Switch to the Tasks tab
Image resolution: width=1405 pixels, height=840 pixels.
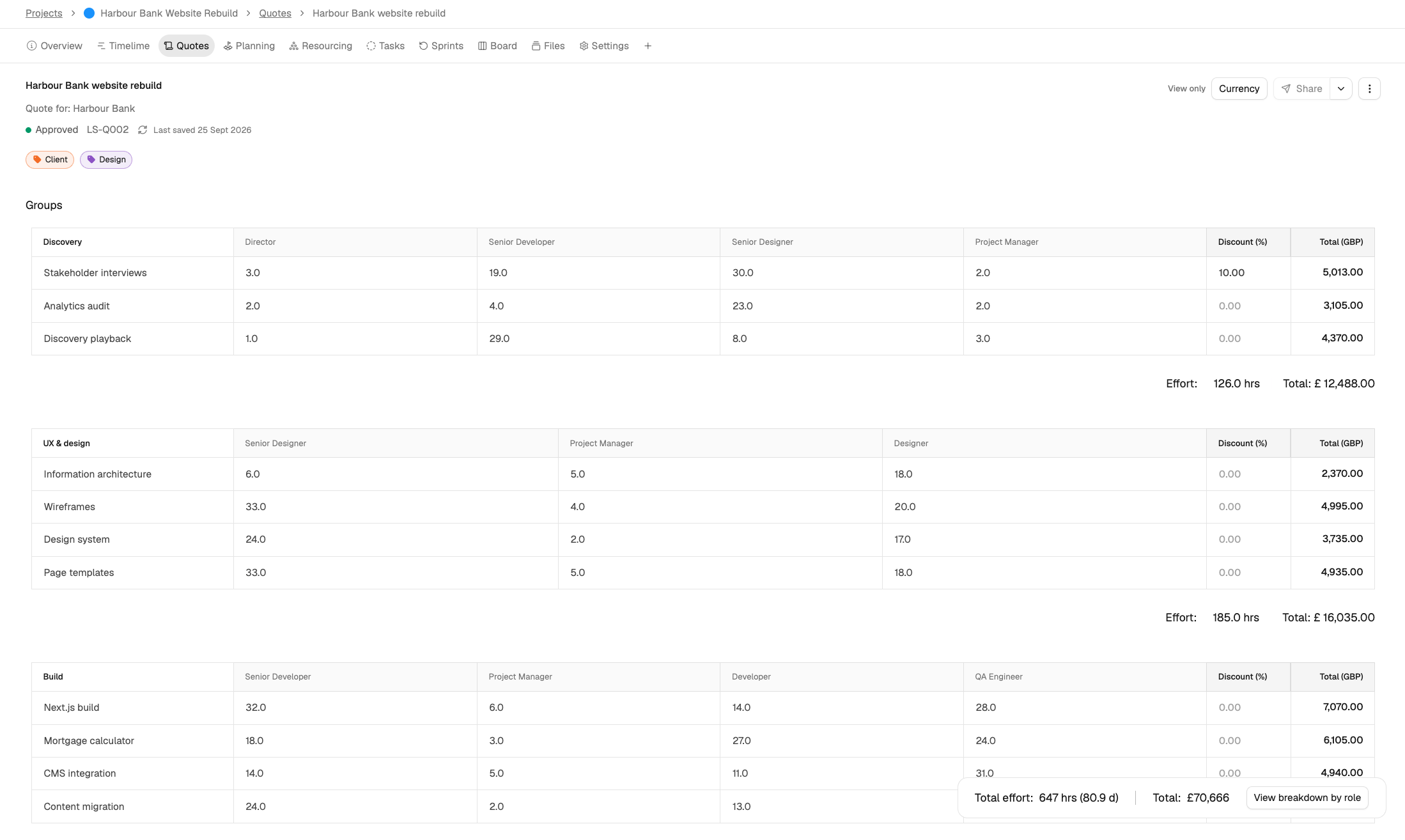(x=385, y=46)
